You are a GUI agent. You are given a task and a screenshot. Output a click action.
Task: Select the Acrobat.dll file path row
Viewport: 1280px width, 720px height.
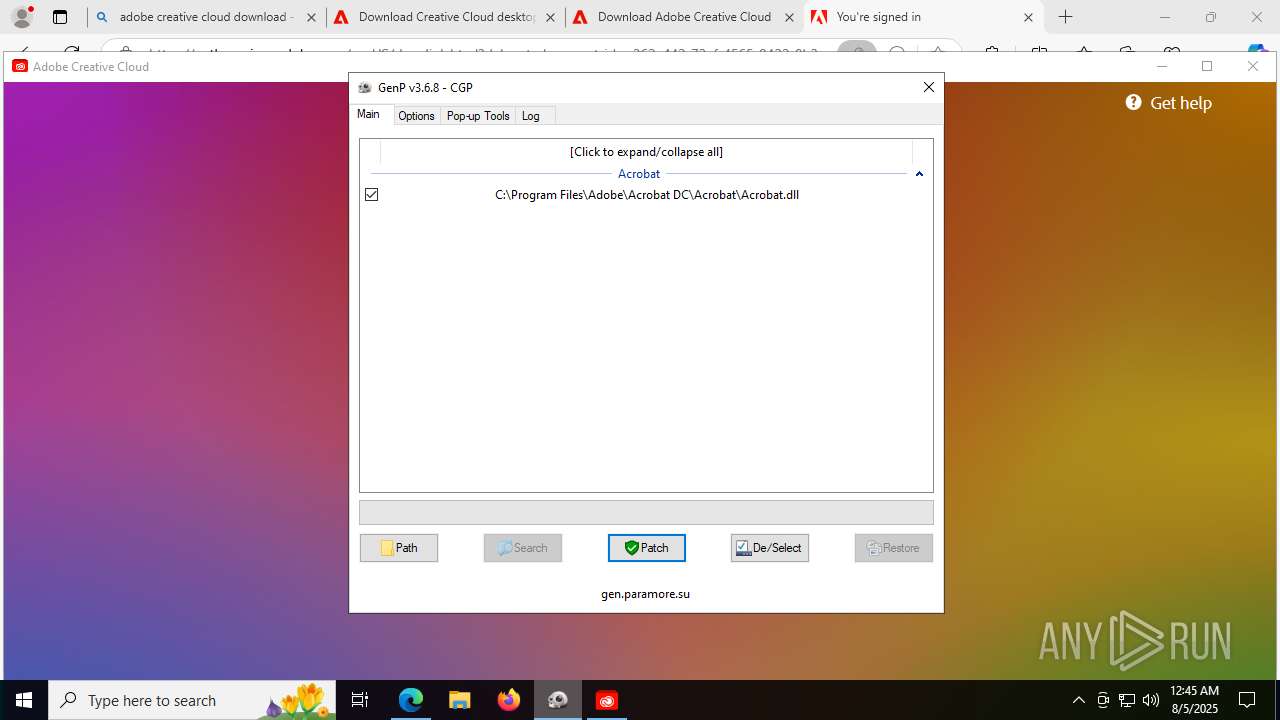647,195
